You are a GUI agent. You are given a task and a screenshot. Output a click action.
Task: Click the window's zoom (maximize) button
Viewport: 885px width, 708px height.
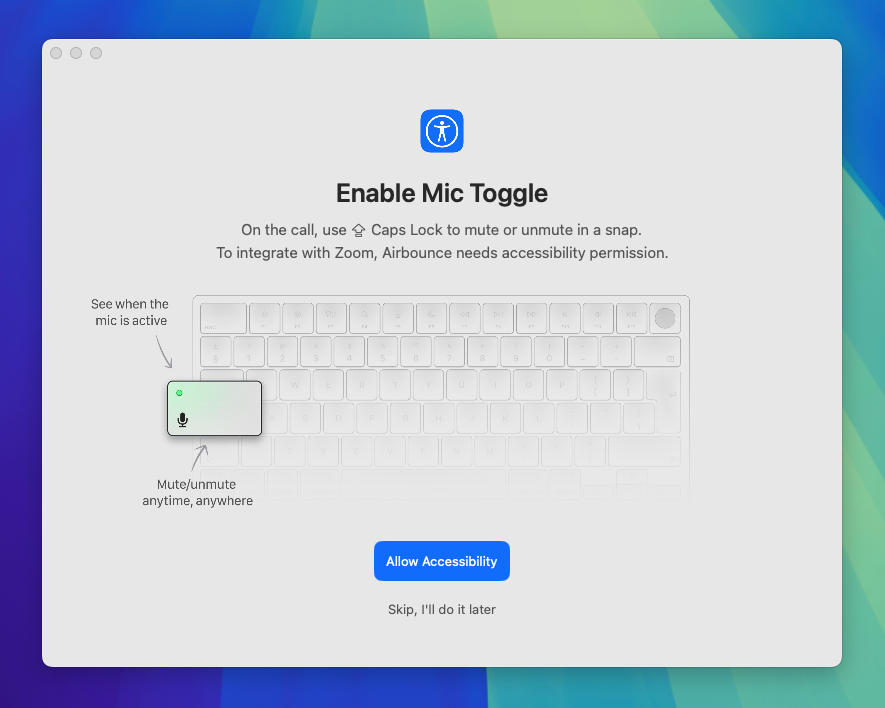coord(96,53)
